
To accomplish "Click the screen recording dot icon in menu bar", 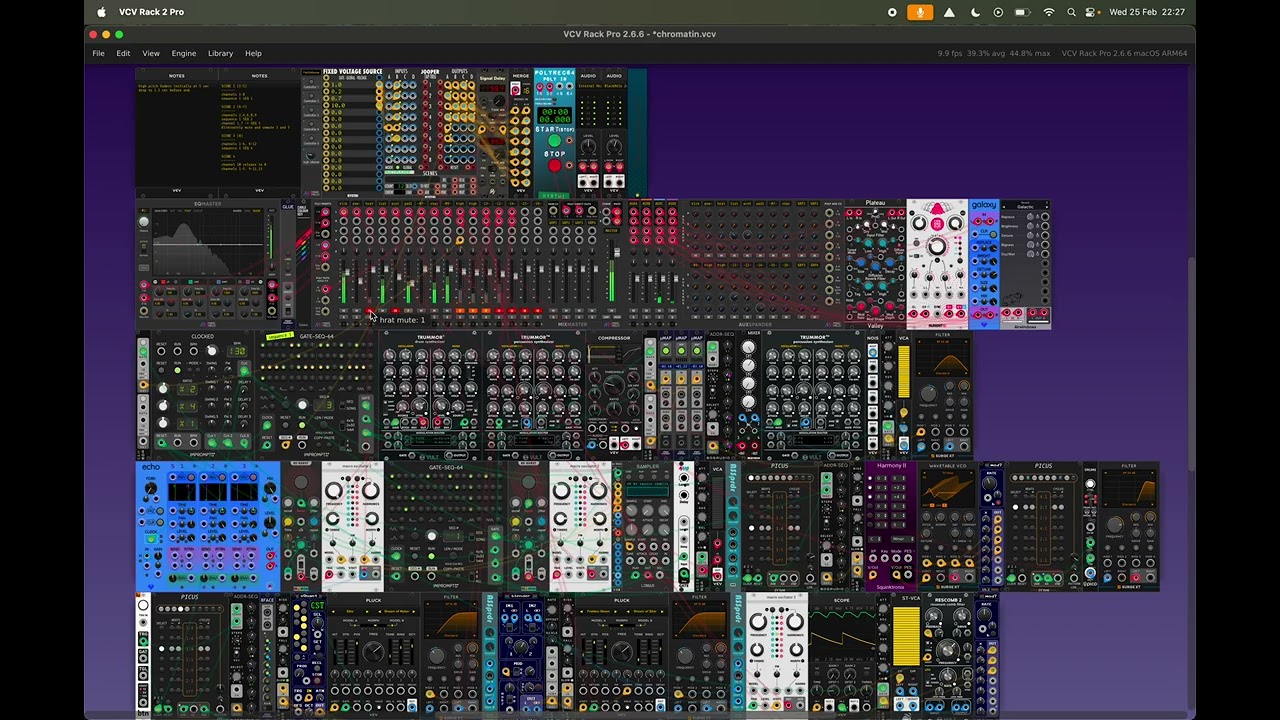I will 893,12.
